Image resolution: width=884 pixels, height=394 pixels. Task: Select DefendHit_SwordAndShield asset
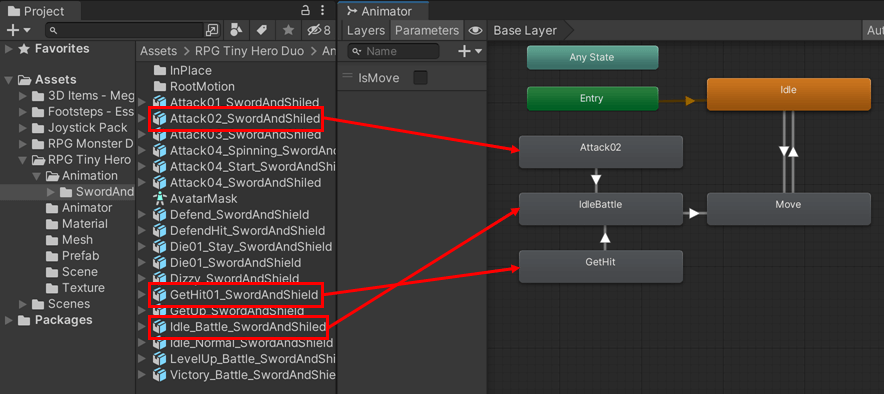pyautogui.click(x=239, y=231)
